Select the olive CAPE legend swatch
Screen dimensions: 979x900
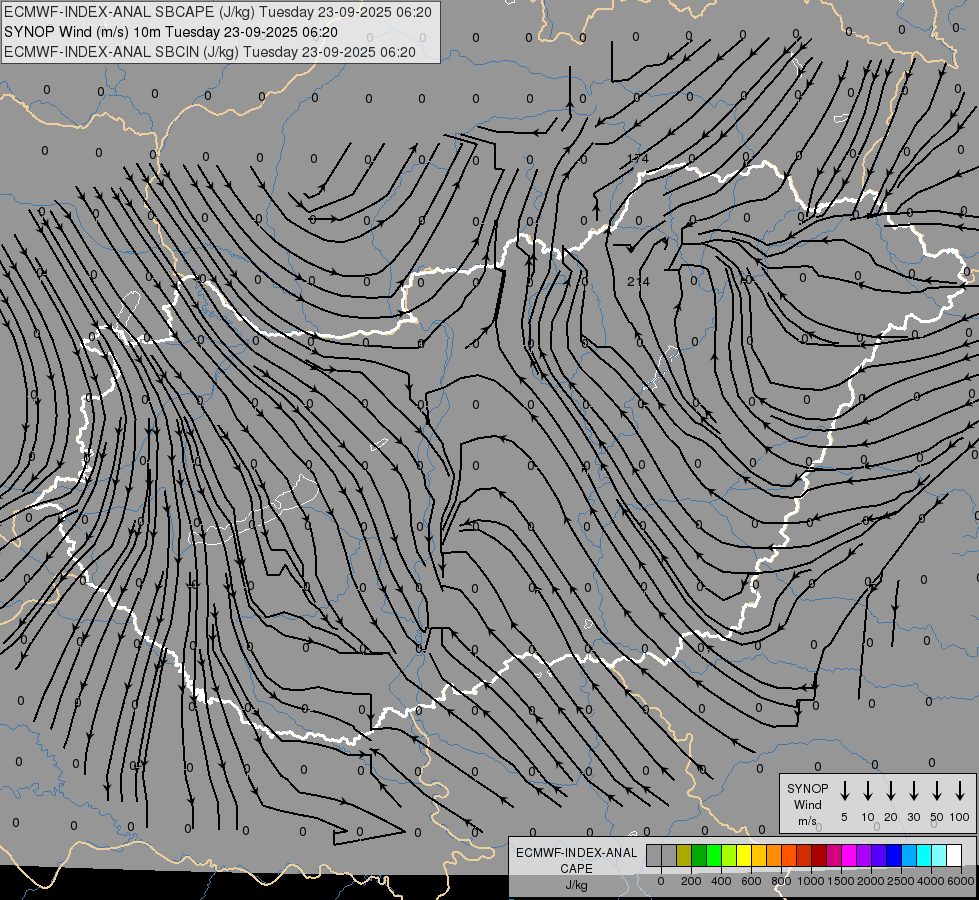(x=684, y=855)
